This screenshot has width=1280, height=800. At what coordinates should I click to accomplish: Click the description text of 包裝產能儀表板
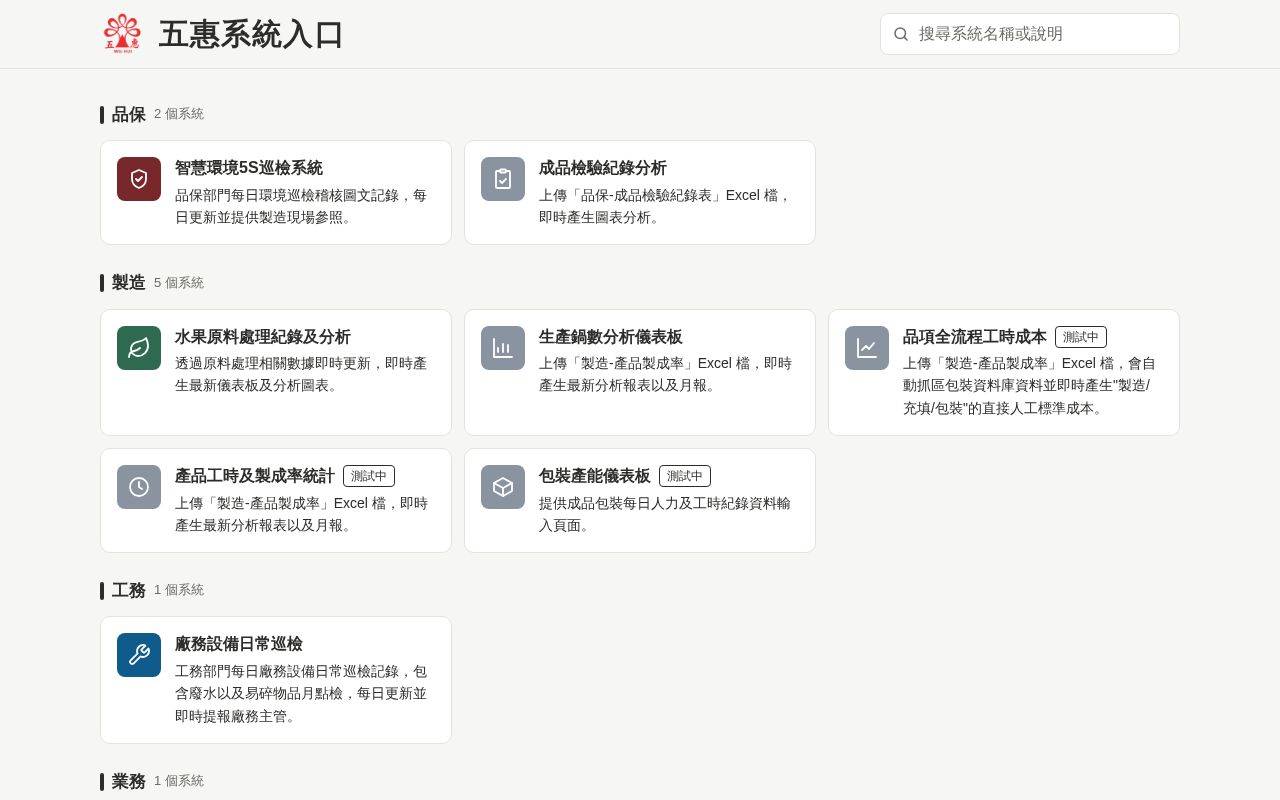click(665, 514)
